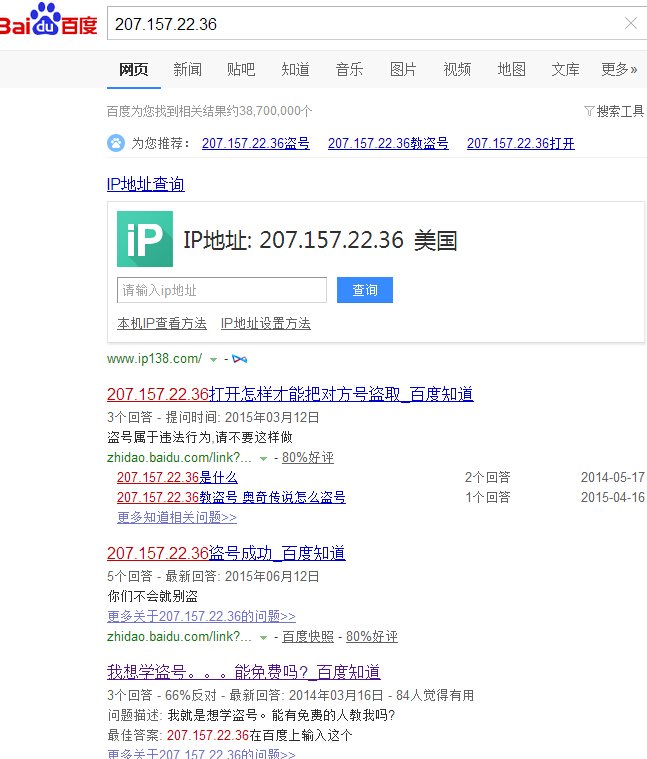Open the 地图 tab
Screen dimensions: 647x759
[x=511, y=69]
